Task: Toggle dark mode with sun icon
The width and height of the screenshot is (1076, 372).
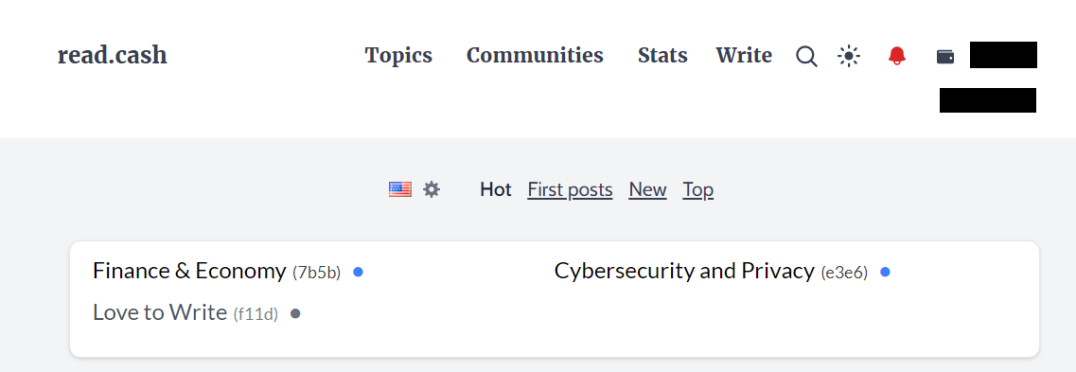Action: (x=849, y=56)
